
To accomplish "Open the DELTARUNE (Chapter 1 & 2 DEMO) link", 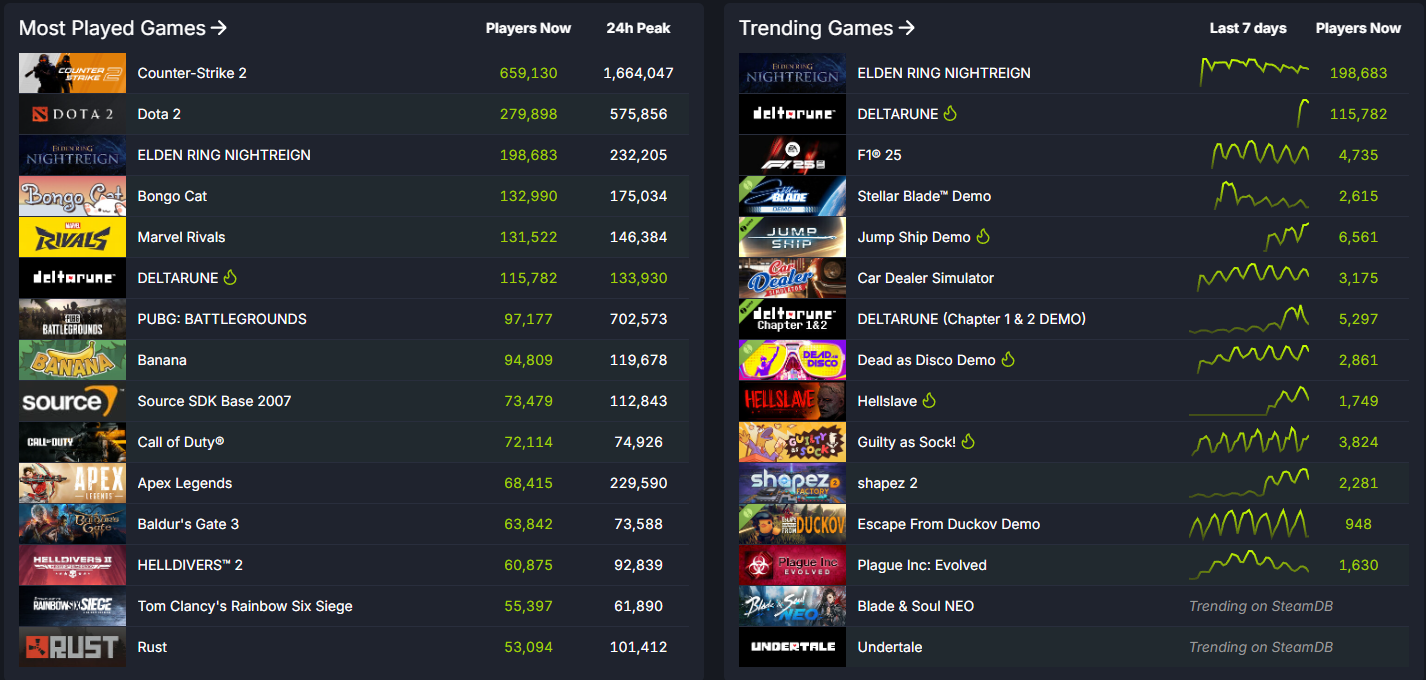I will click(972, 319).
